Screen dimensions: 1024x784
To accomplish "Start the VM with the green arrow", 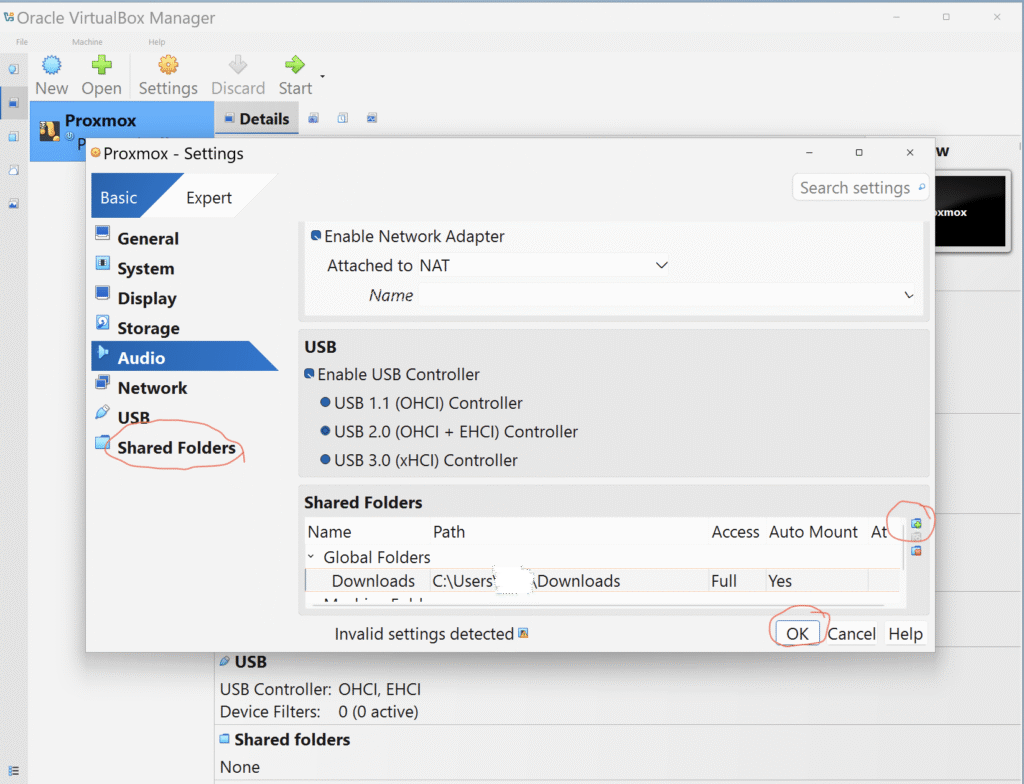I will (x=295, y=66).
